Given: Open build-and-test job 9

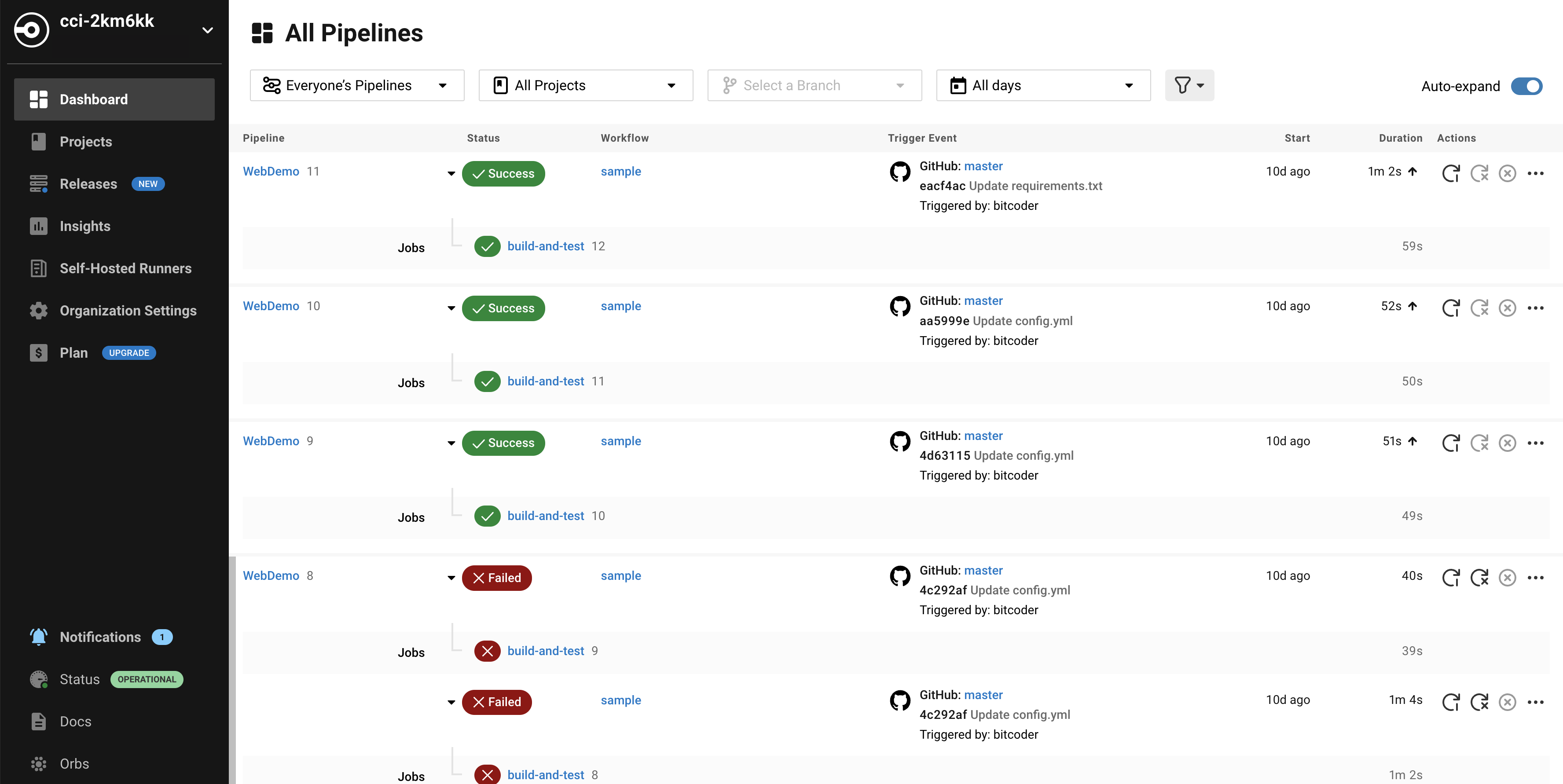Looking at the screenshot, I should 546,651.
